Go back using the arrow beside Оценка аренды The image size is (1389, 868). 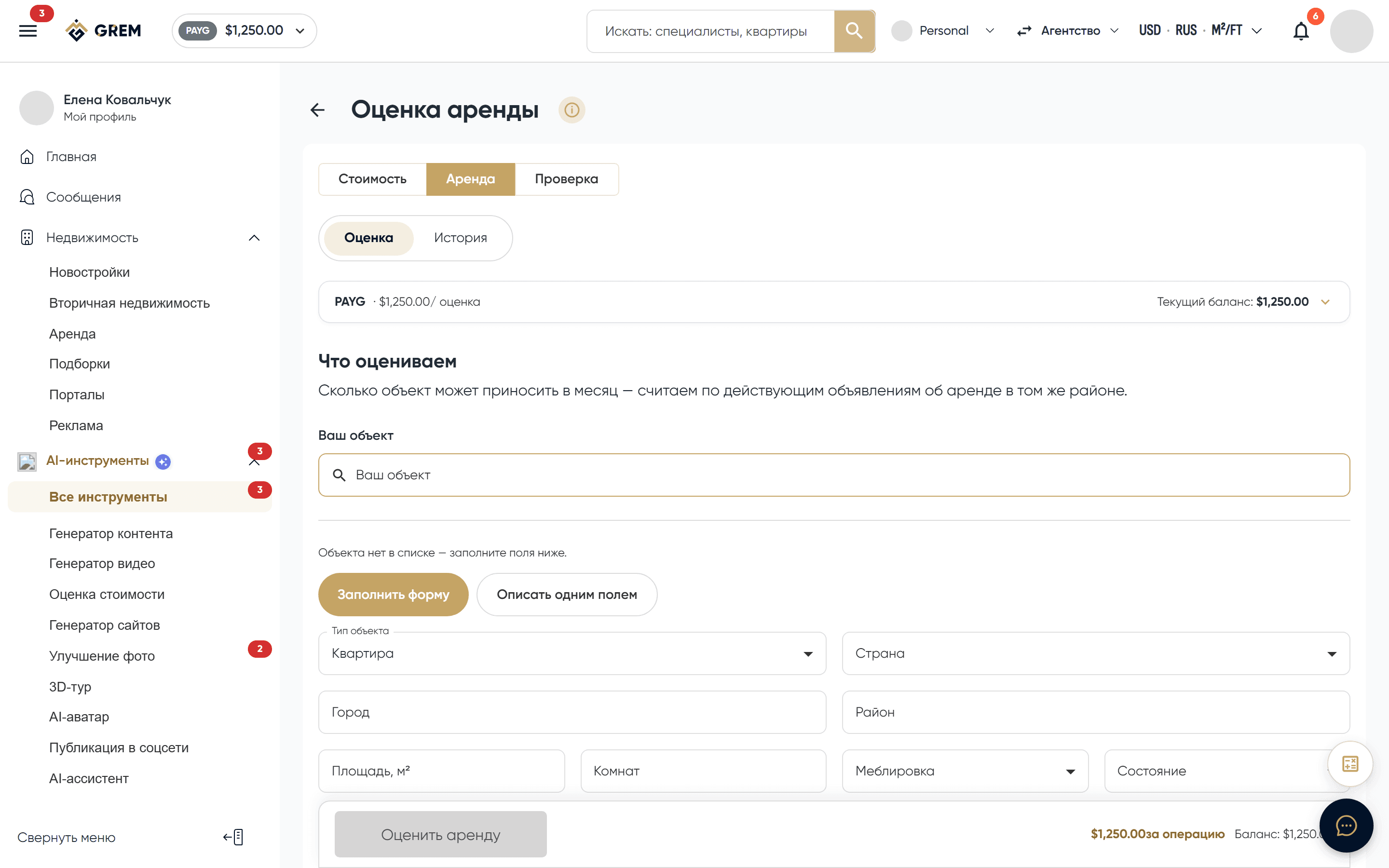(317, 109)
